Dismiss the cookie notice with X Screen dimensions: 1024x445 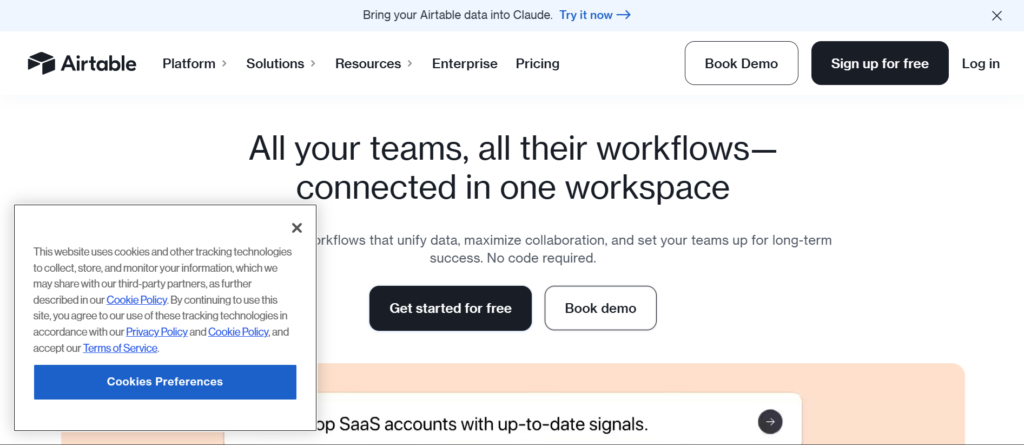tap(296, 228)
